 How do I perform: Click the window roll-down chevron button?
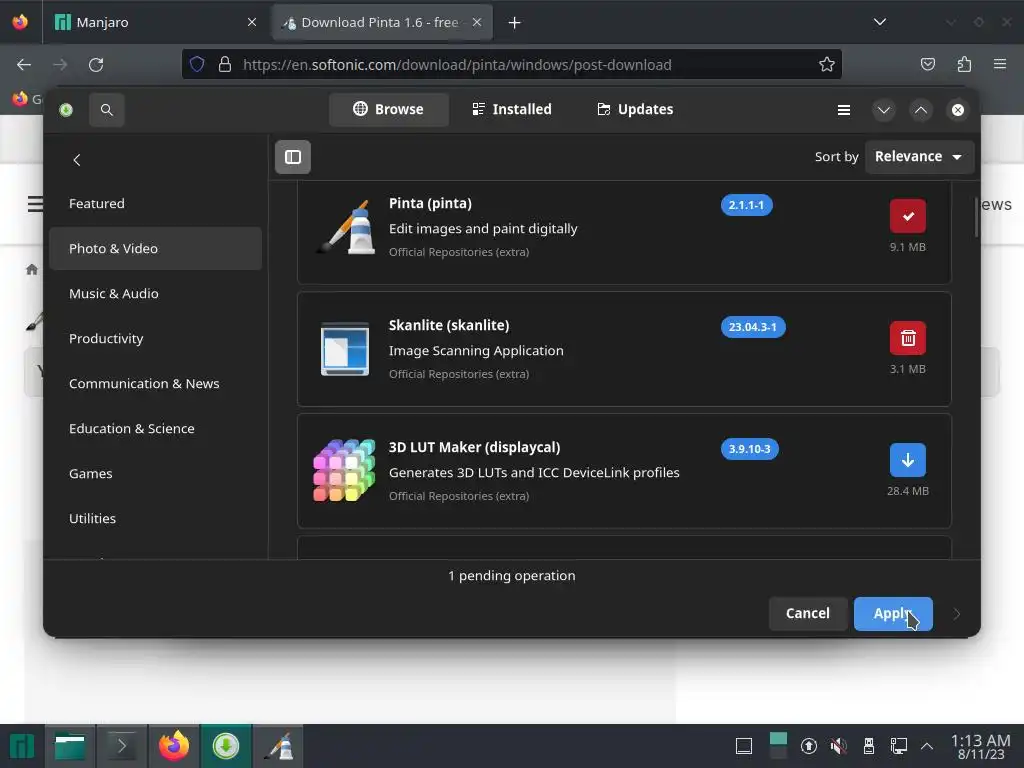pyautogui.click(x=884, y=110)
